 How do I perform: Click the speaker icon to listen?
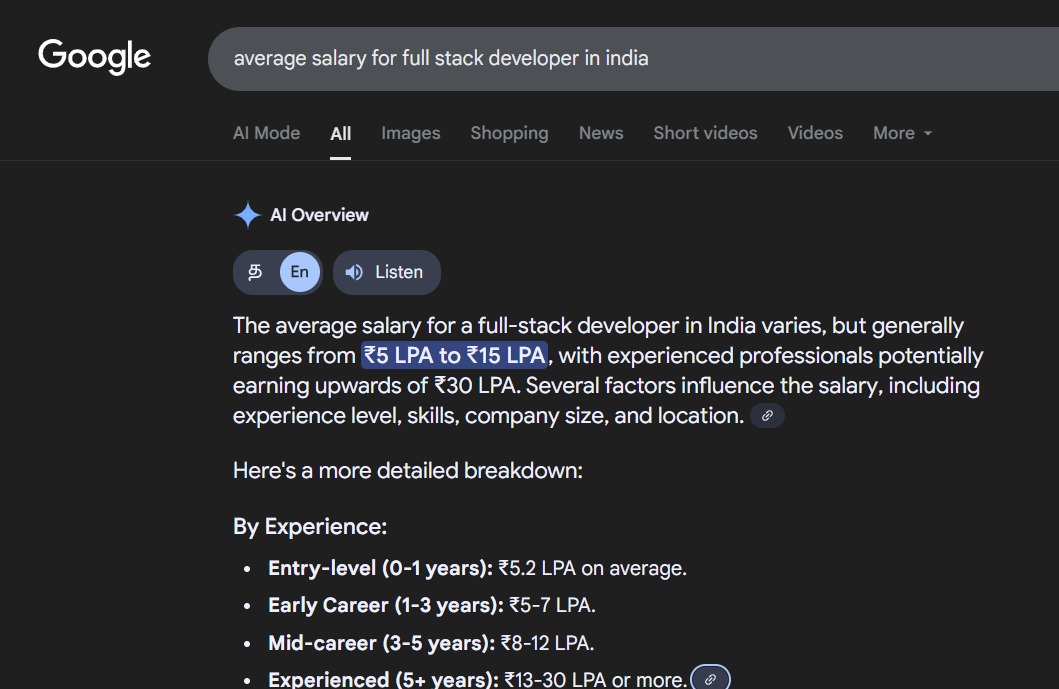(354, 272)
